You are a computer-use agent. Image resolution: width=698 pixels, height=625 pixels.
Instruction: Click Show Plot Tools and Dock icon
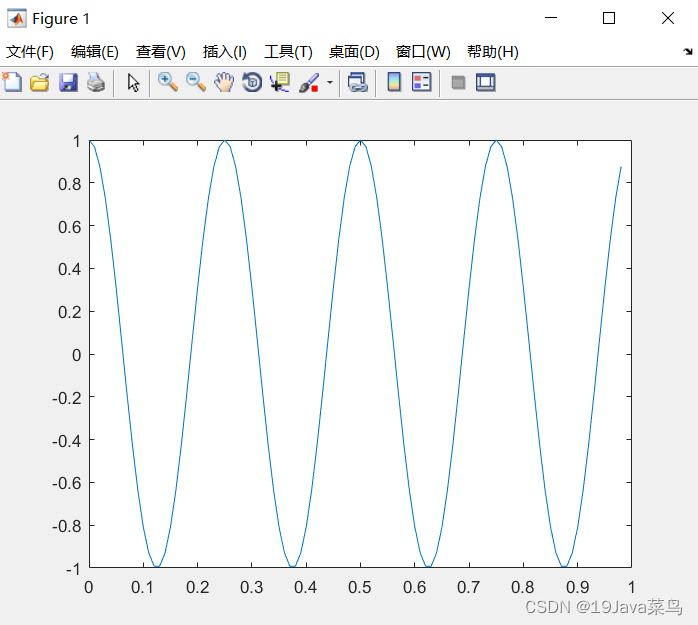coord(486,82)
